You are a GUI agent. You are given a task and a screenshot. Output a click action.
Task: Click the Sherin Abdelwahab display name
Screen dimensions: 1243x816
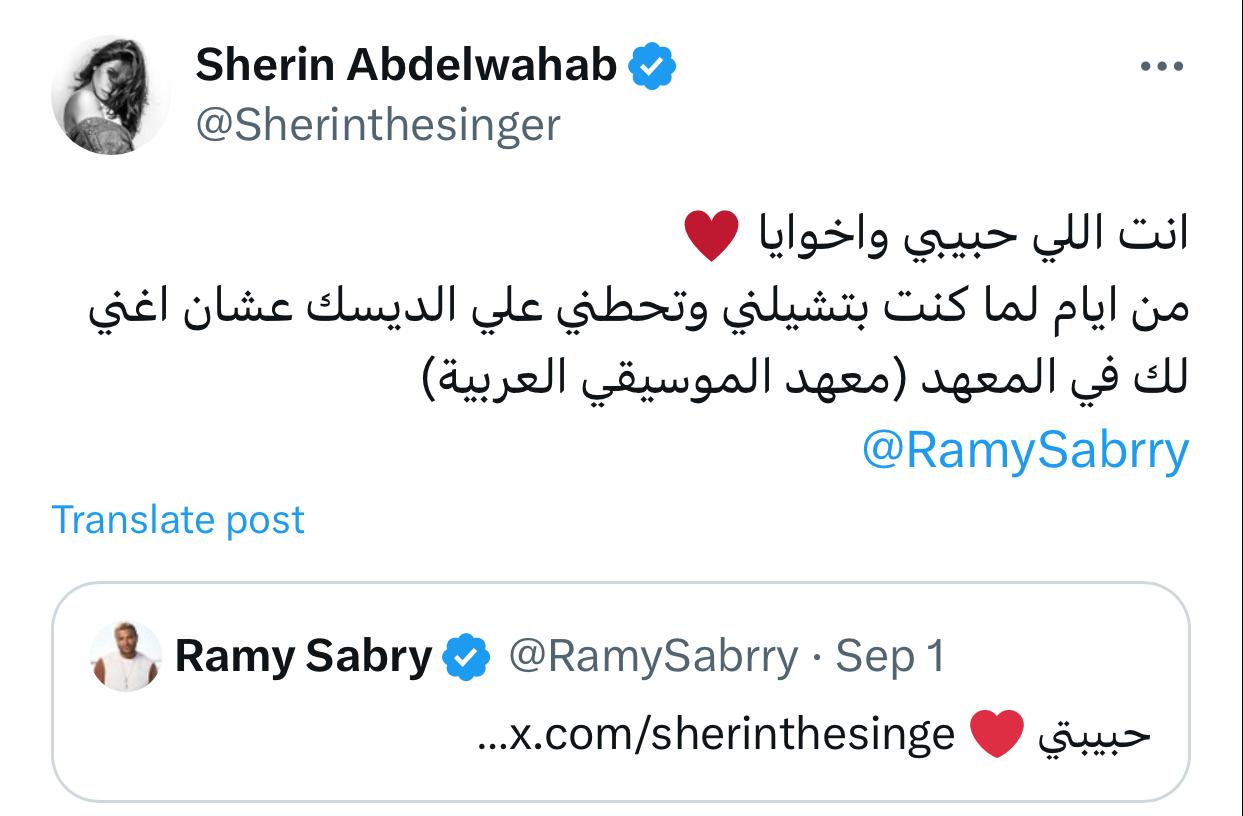click(x=406, y=66)
